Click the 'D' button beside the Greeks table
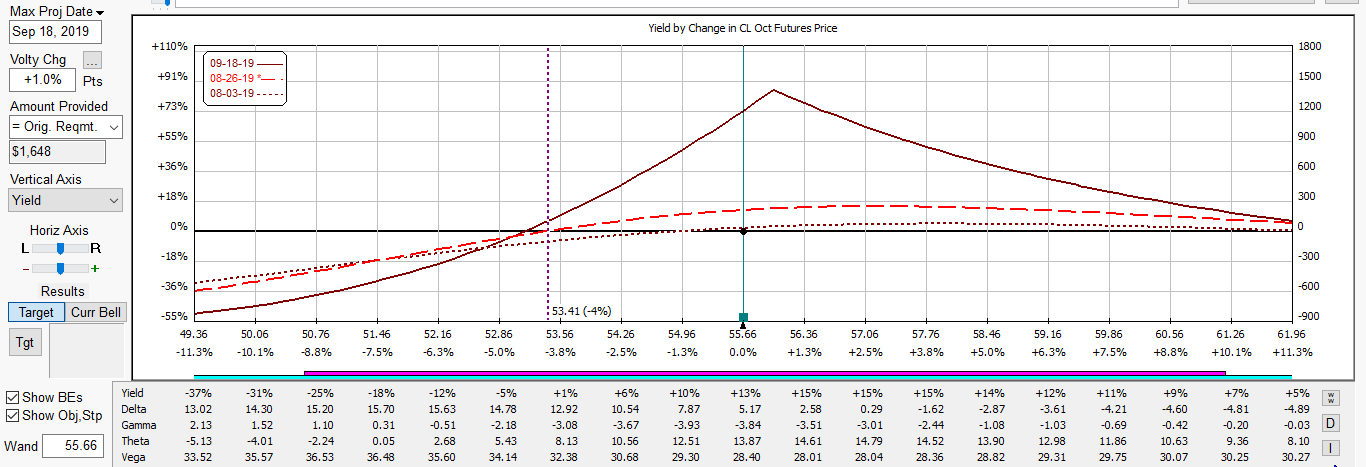 [x=1331, y=422]
